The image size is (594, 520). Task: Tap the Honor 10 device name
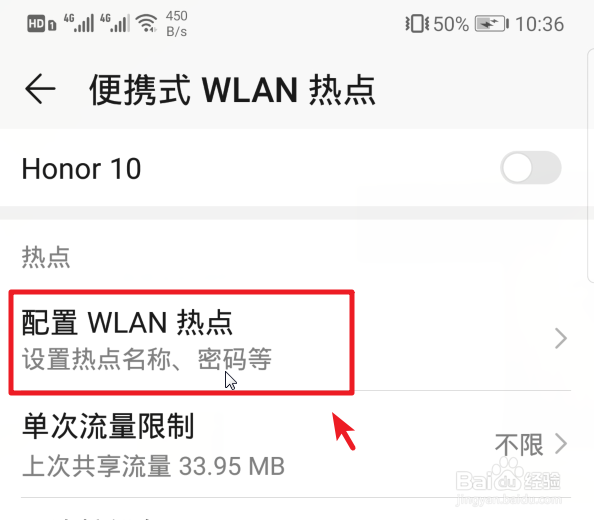pyautogui.click(x=81, y=169)
